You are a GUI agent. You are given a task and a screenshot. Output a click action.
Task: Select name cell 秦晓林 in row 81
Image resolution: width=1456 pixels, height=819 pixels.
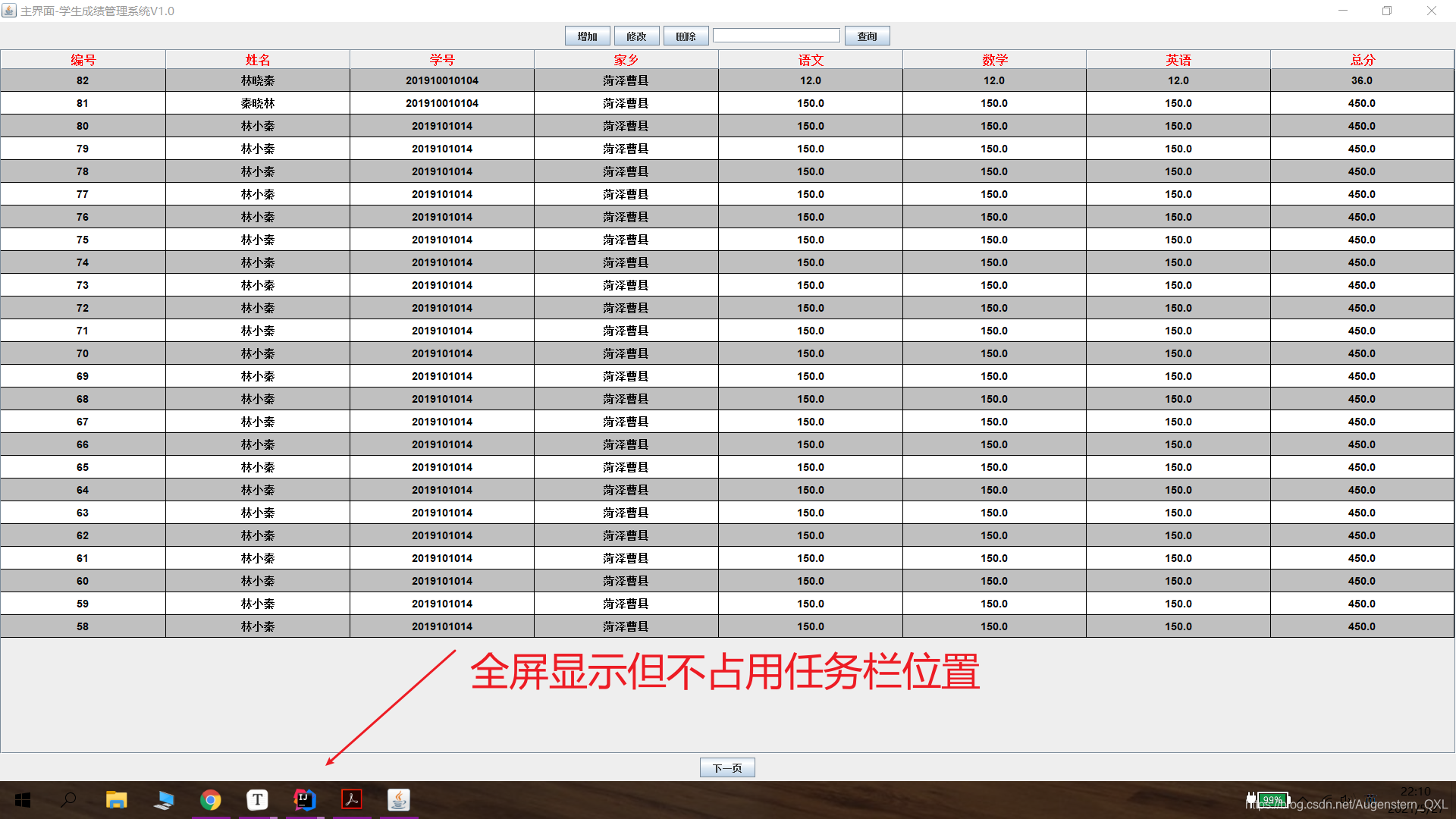[258, 103]
